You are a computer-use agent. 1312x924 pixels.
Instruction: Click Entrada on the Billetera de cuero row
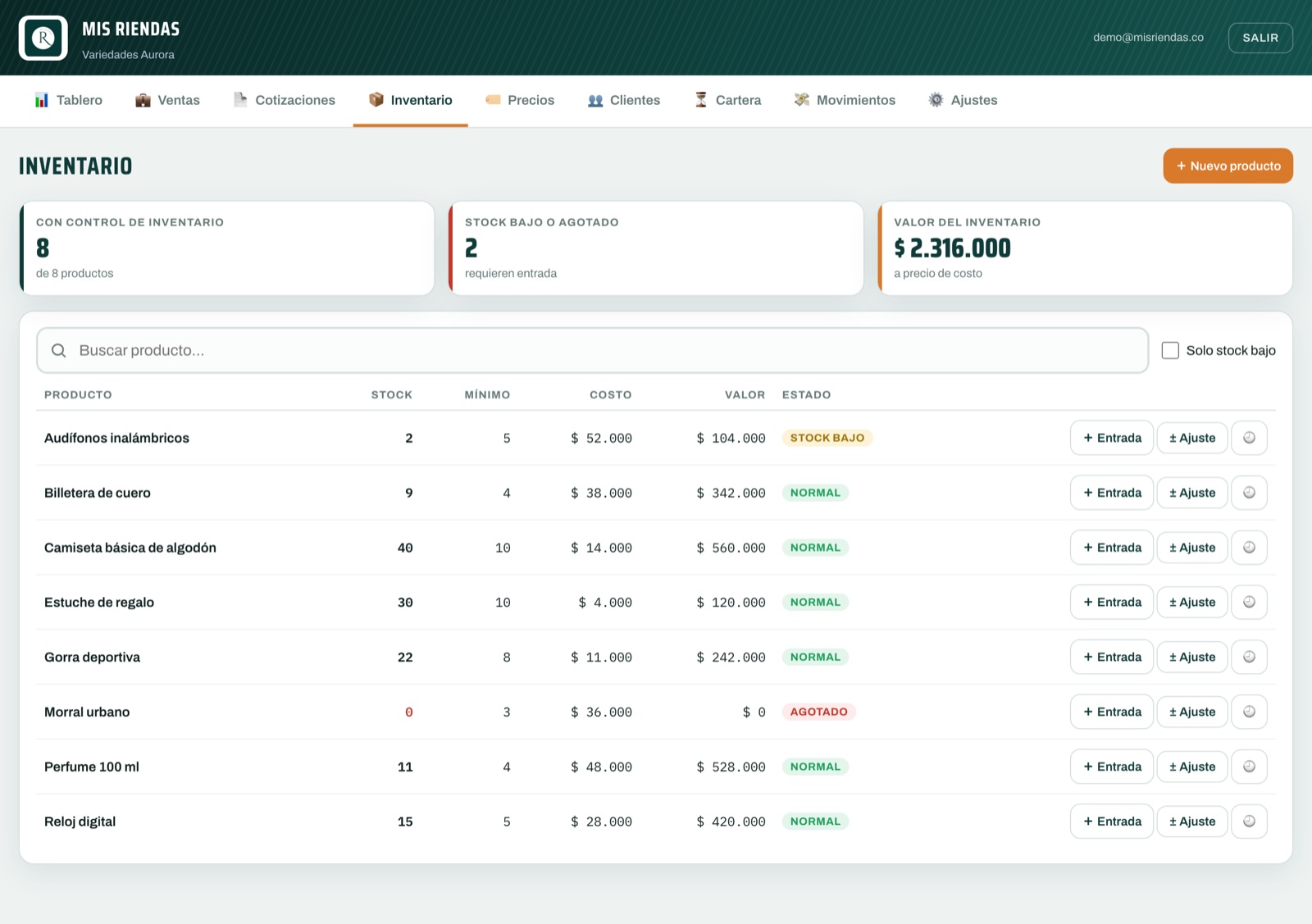1112,493
